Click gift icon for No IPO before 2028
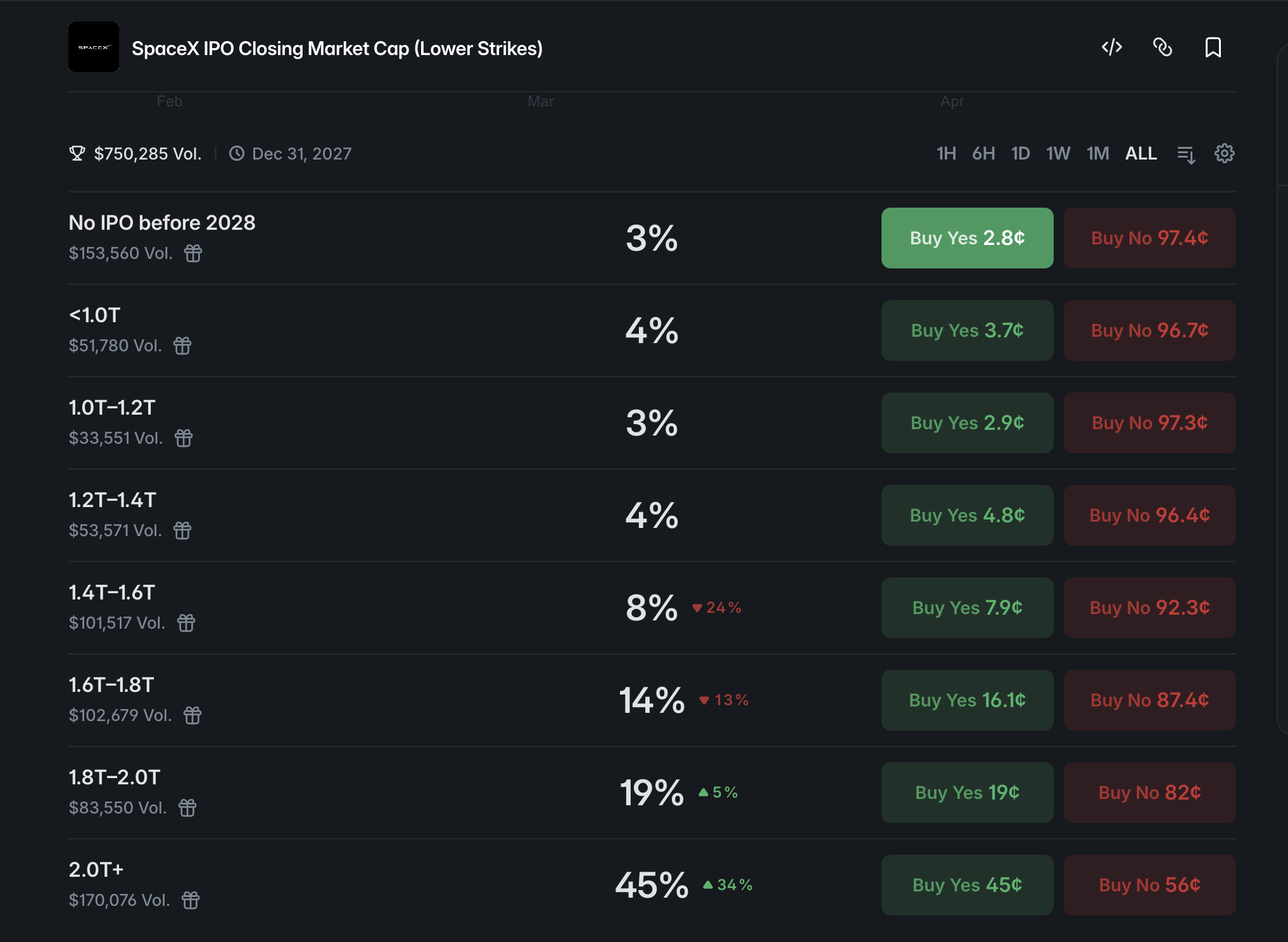 (x=193, y=253)
